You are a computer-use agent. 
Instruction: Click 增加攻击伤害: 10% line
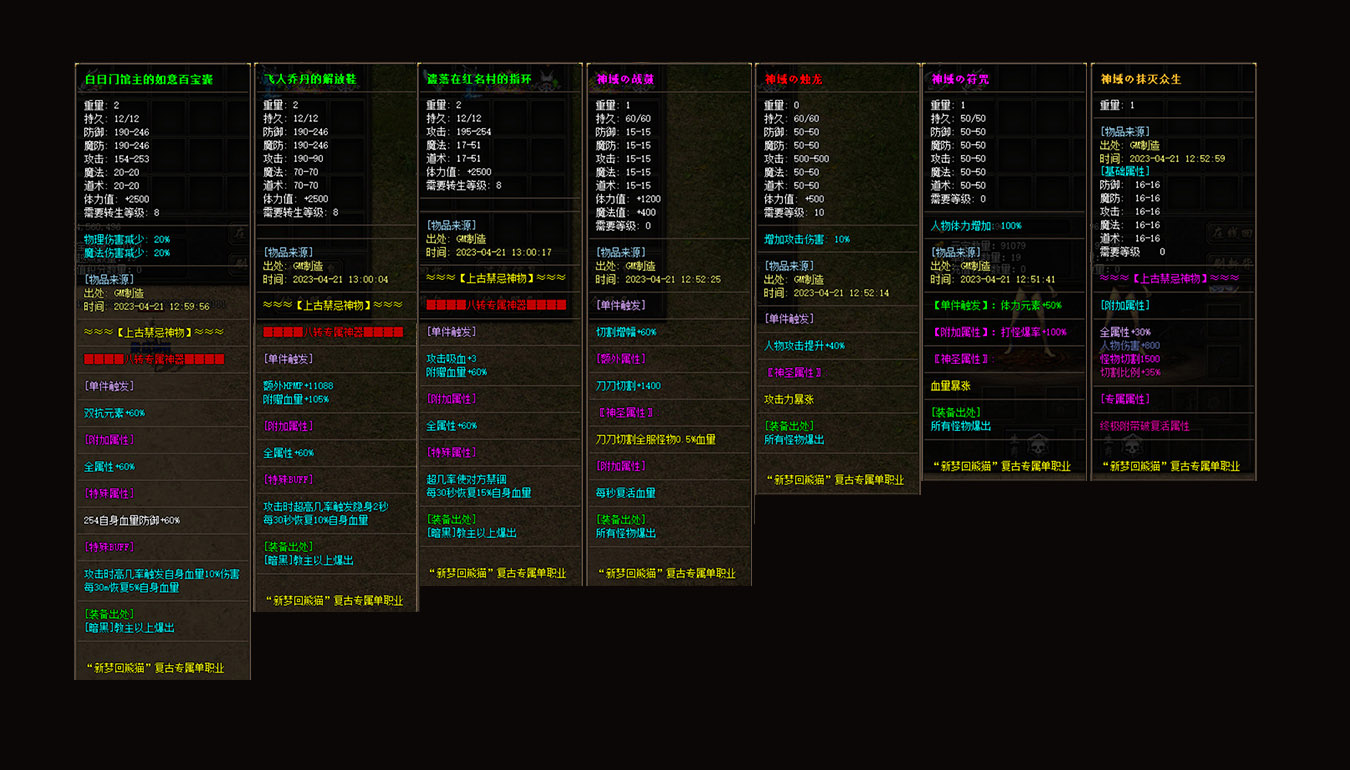(x=807, y=240)
